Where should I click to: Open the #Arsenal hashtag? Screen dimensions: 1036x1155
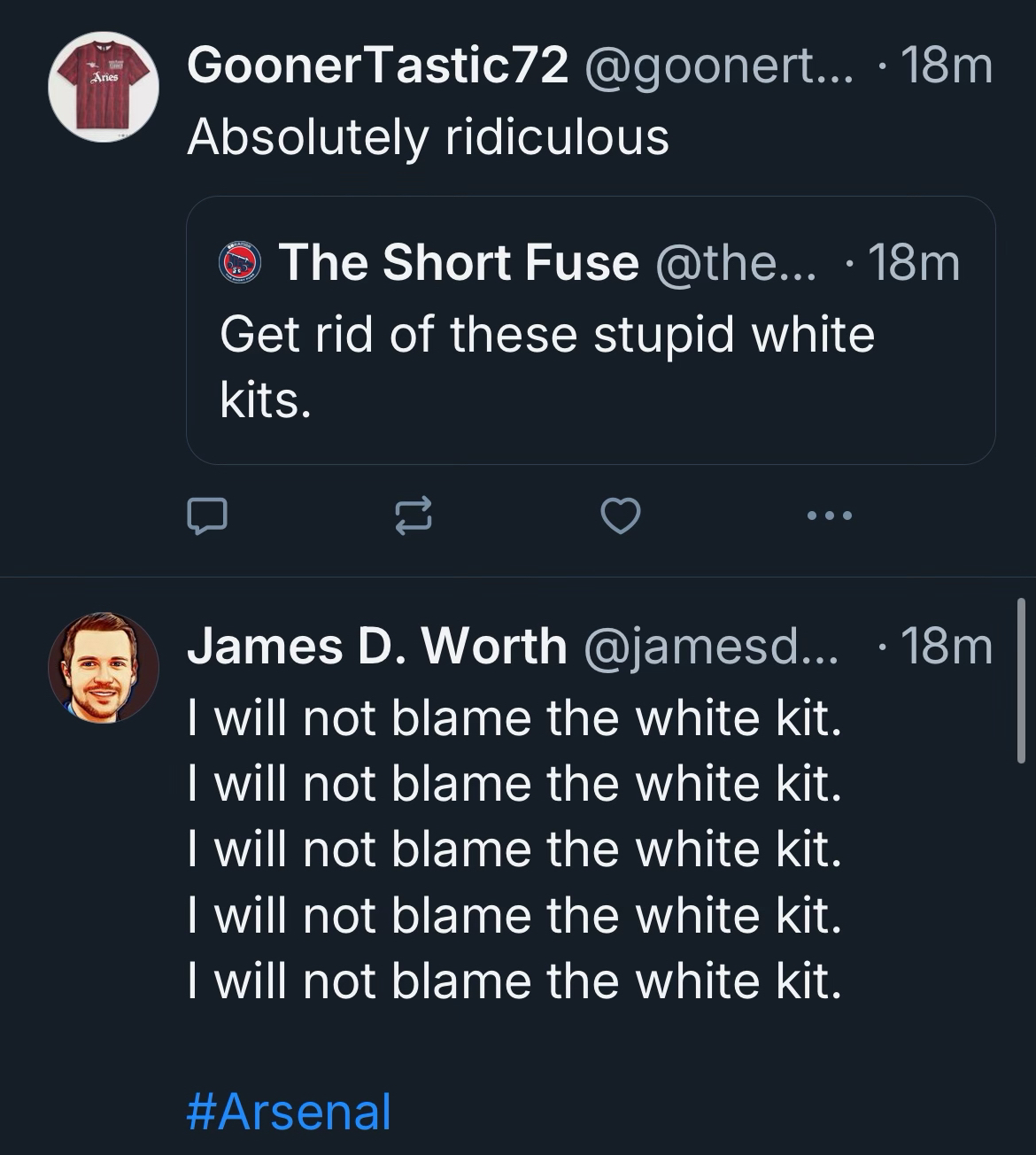(290, 1112)
